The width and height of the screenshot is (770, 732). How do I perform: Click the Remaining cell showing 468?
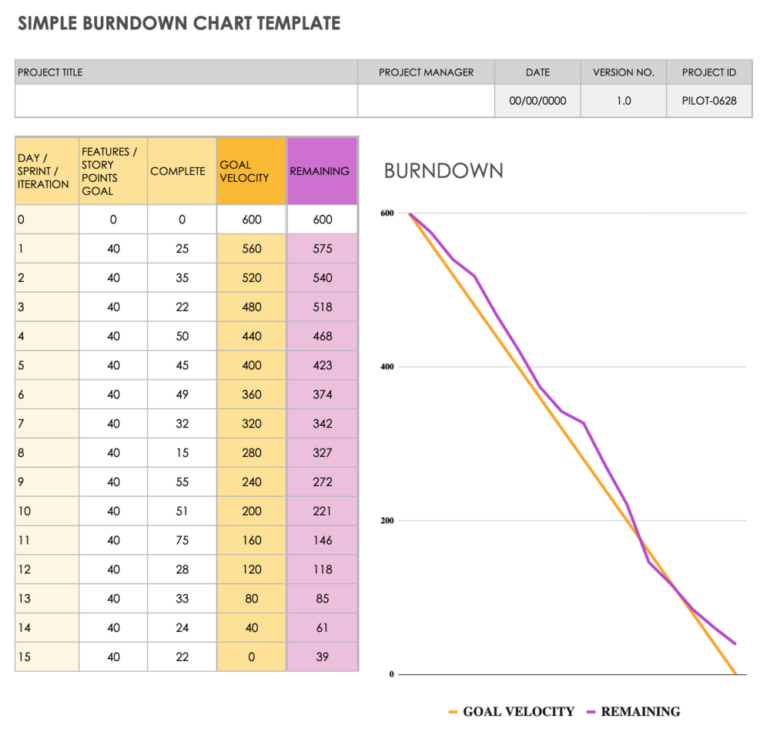(321, 336)
